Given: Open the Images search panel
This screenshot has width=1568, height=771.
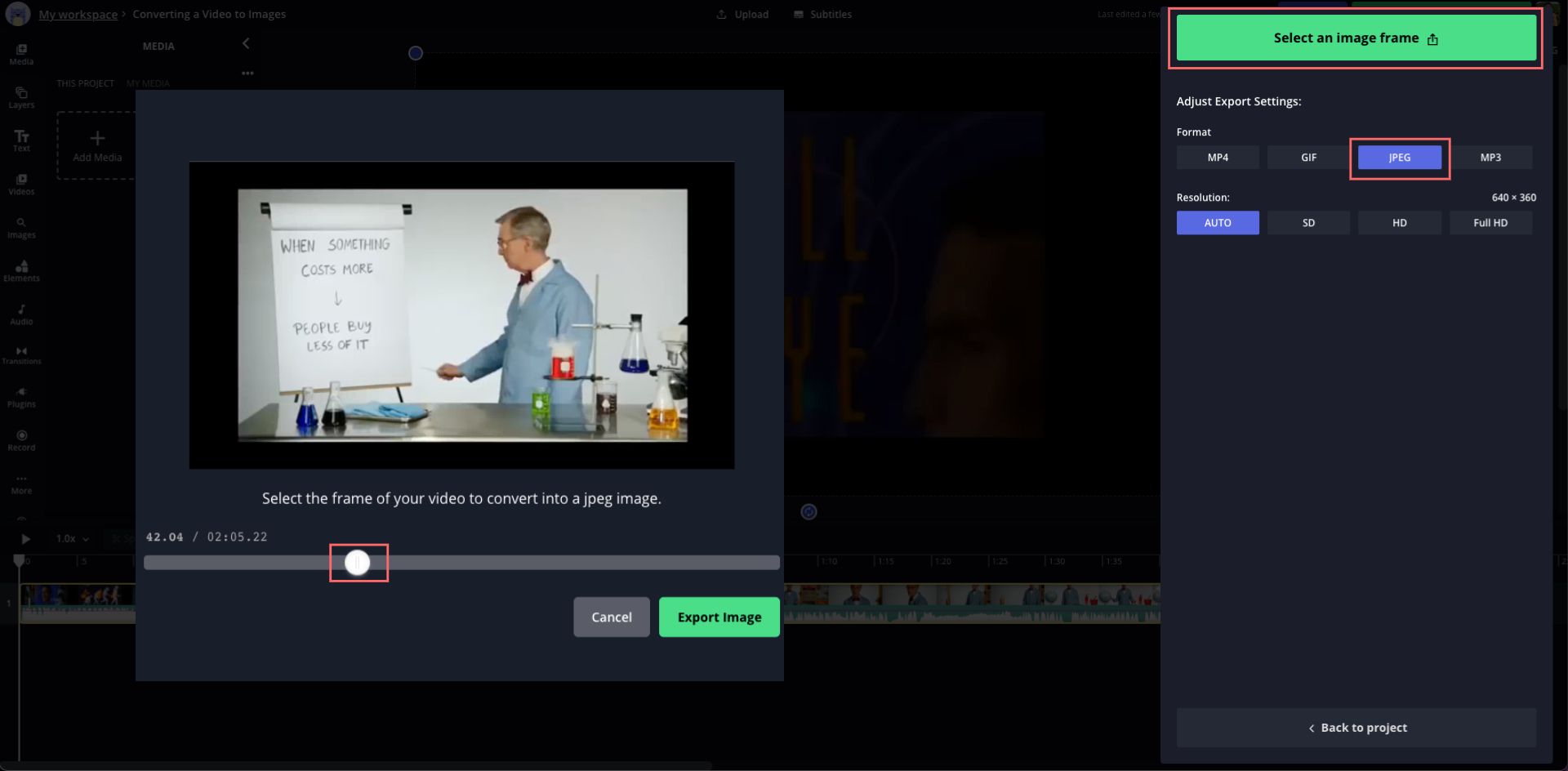Looking at the screenshot, I should point(21,228).
